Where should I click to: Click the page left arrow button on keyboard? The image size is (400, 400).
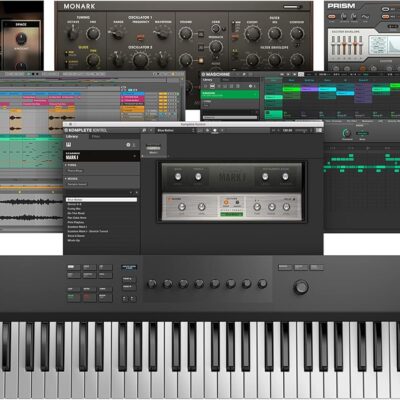point(124,299)
